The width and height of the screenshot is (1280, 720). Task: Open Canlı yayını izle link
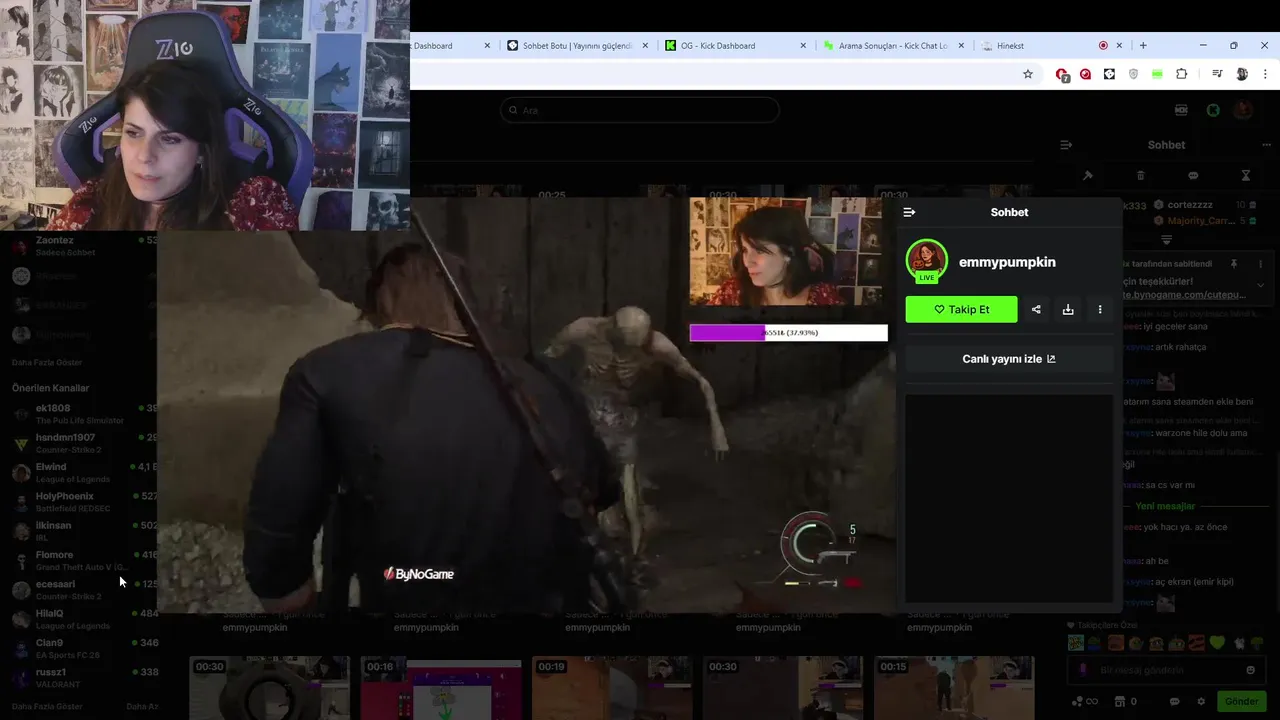[1009, 359]
